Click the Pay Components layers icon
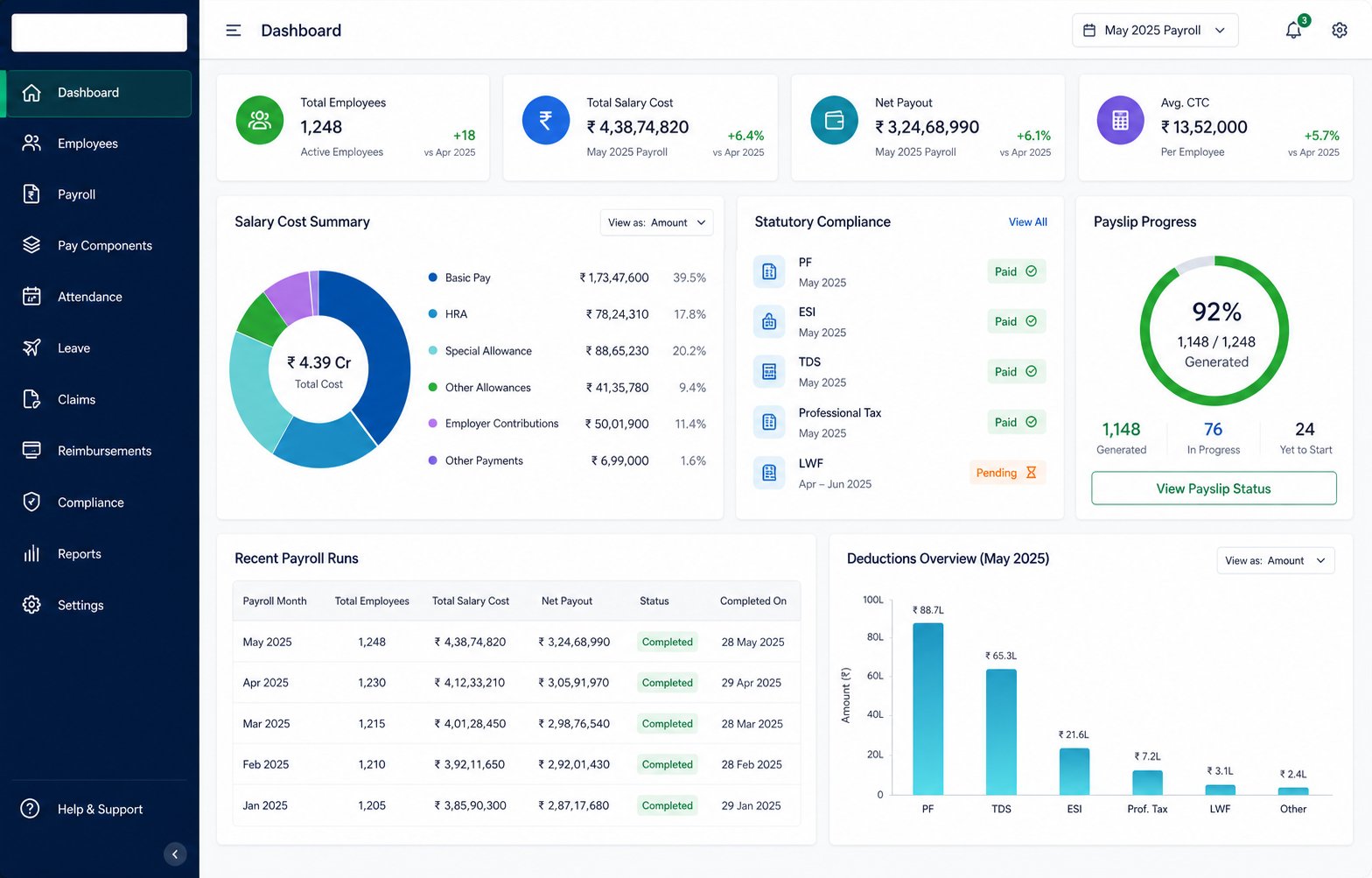Screen dimensions: 1372x878 [31, 245]
